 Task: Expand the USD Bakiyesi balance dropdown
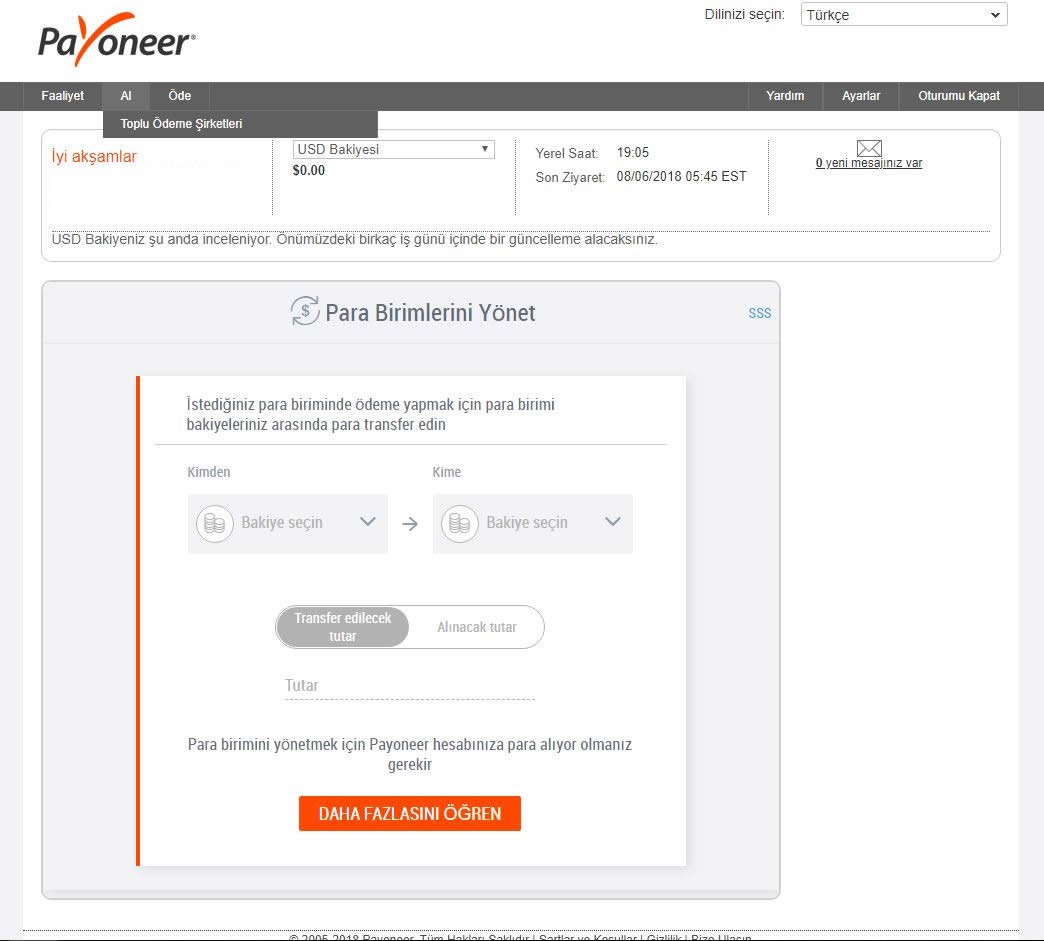(393, 149)
